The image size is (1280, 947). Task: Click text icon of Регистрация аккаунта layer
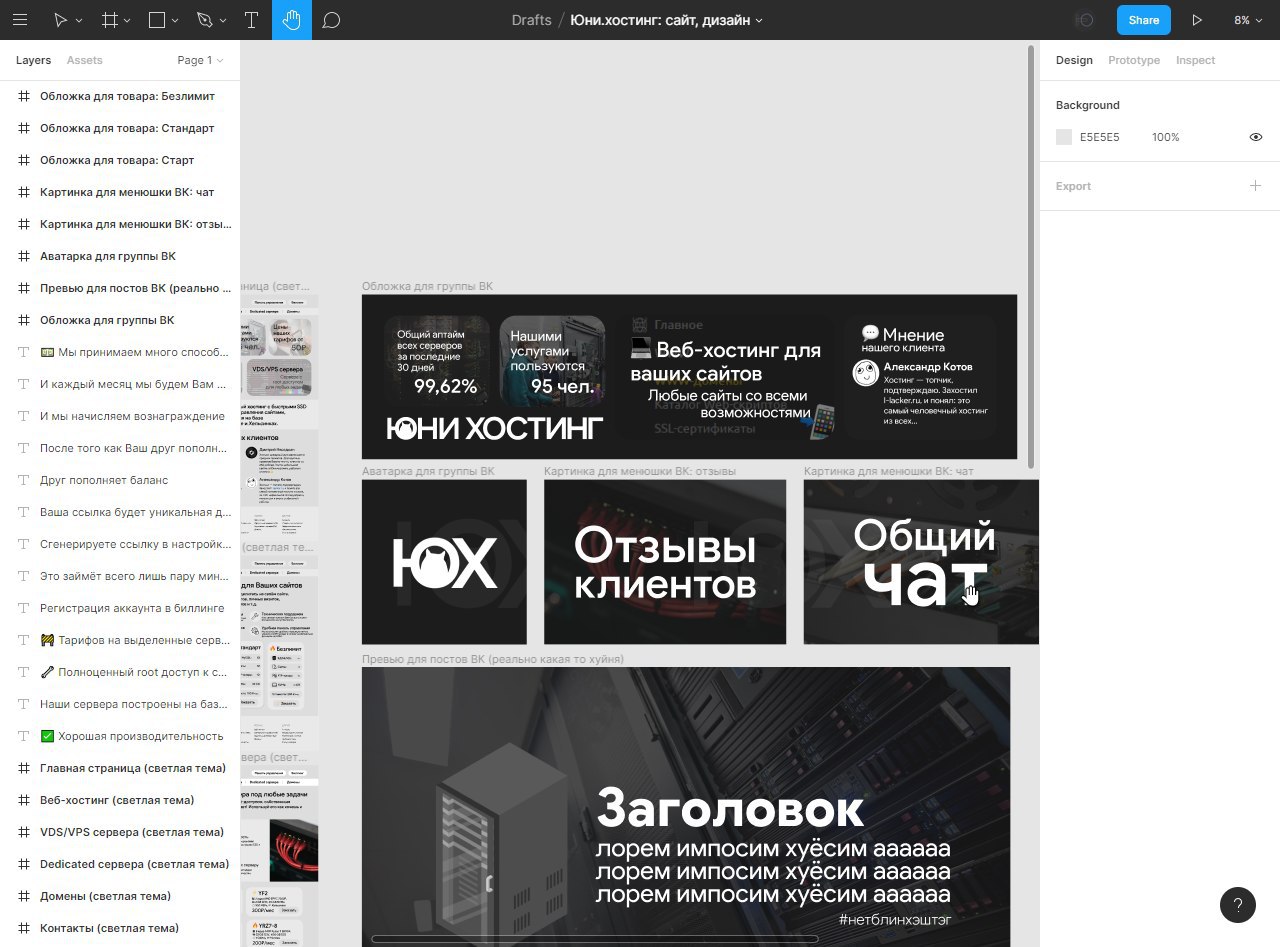(x=24, y=608)
